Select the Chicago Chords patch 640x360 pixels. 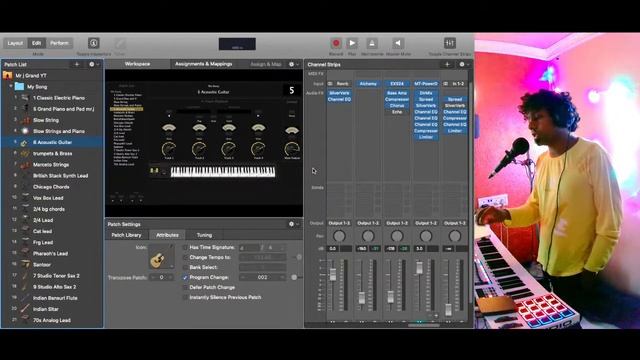point(51,187)
